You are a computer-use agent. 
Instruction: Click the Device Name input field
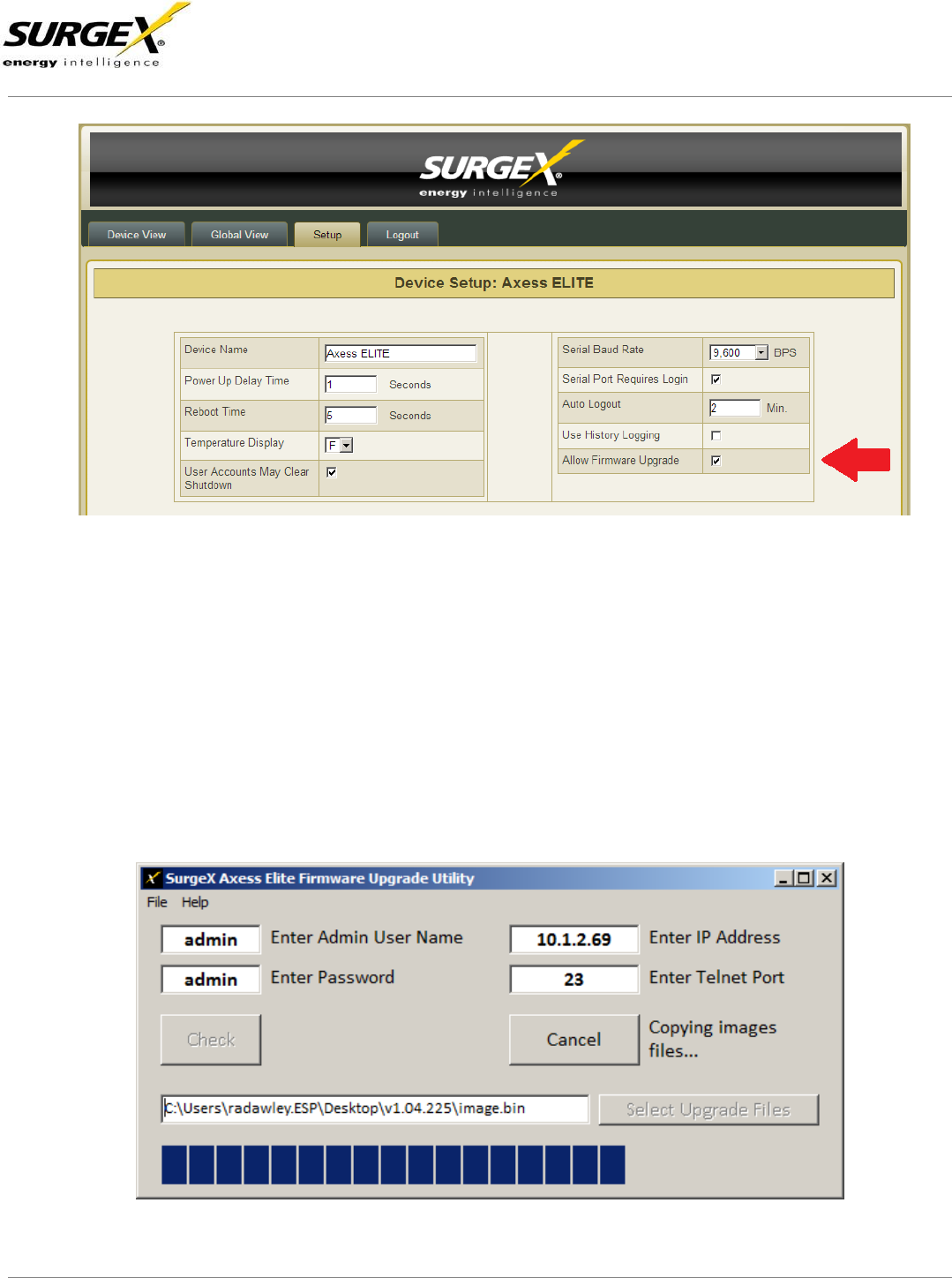point(401,353)
